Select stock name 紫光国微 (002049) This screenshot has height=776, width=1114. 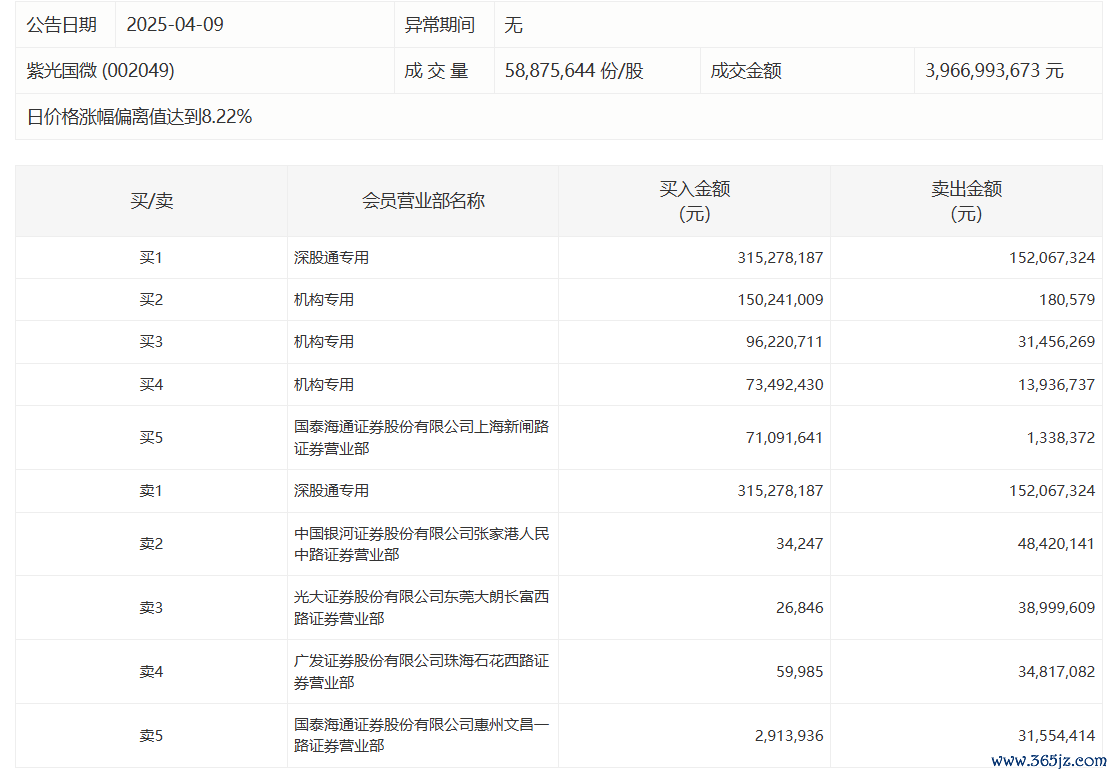[x=100, y=70]
